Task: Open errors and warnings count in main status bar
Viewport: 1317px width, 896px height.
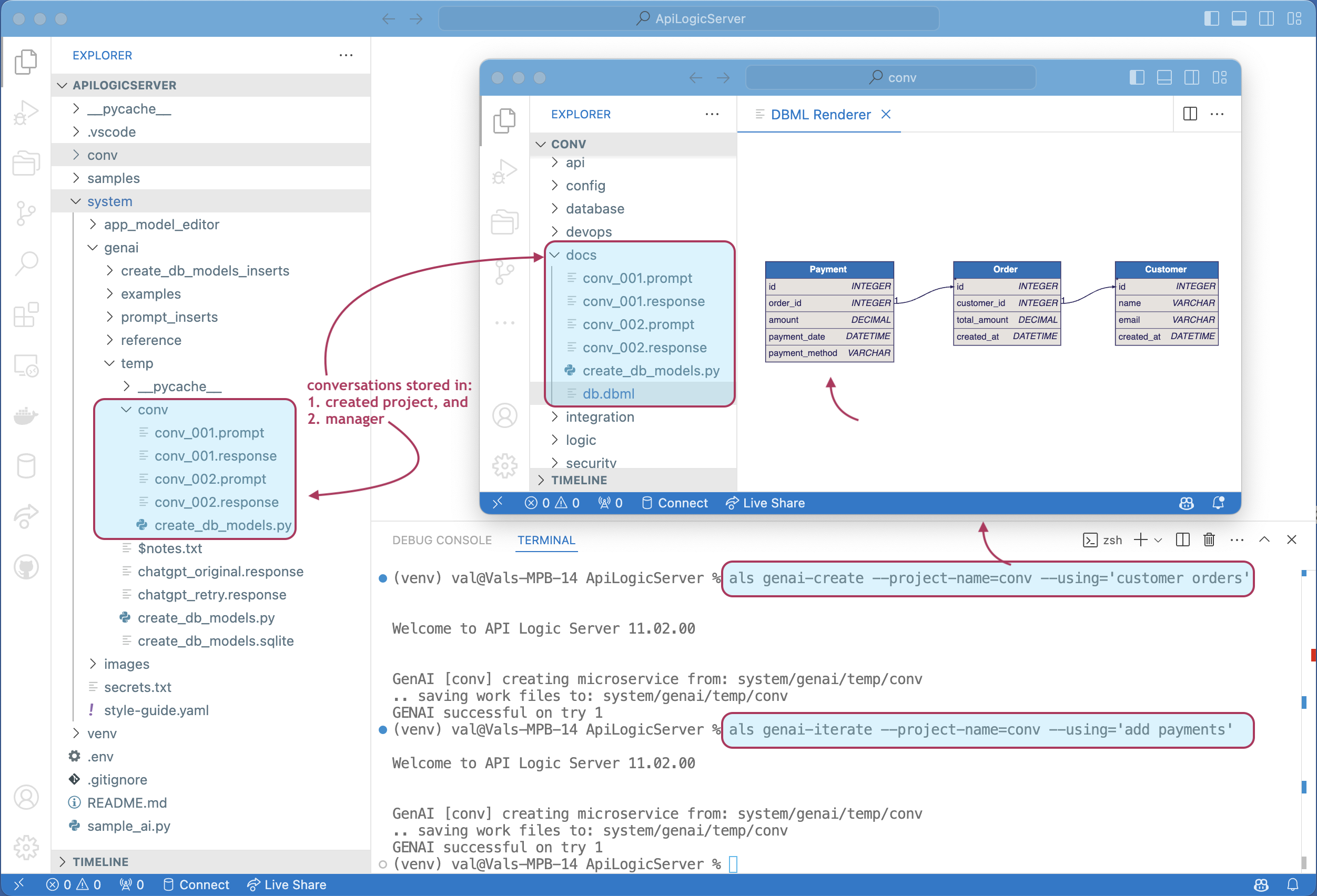Action: (x=74, y=884)
